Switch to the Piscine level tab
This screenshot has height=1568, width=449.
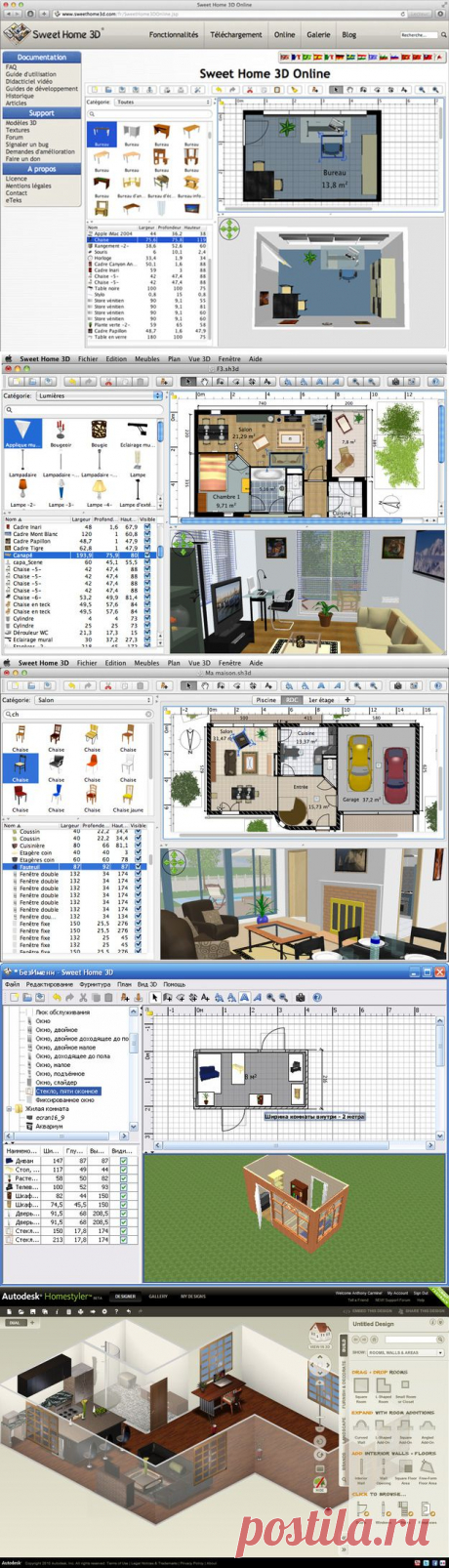tap(265, 699)
